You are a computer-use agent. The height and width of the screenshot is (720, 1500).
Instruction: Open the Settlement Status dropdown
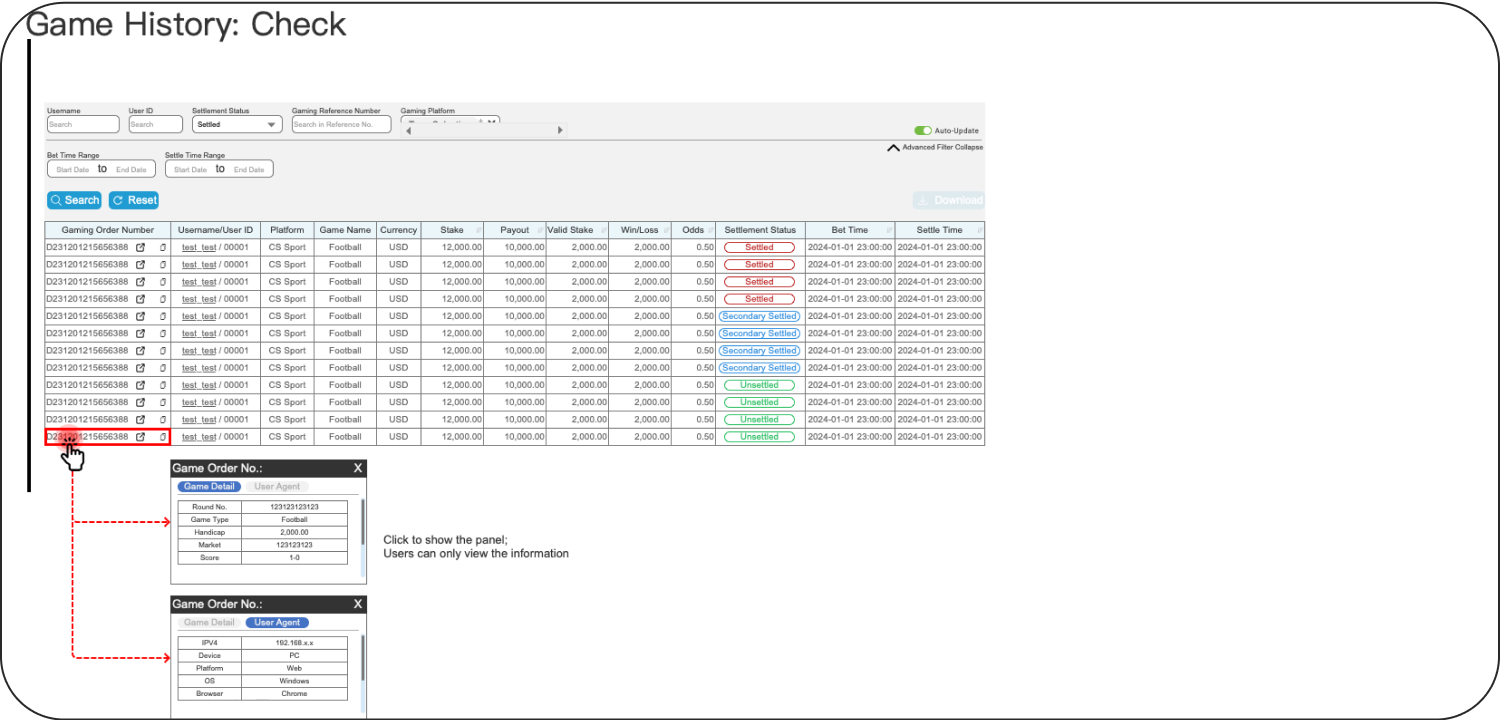237,125
